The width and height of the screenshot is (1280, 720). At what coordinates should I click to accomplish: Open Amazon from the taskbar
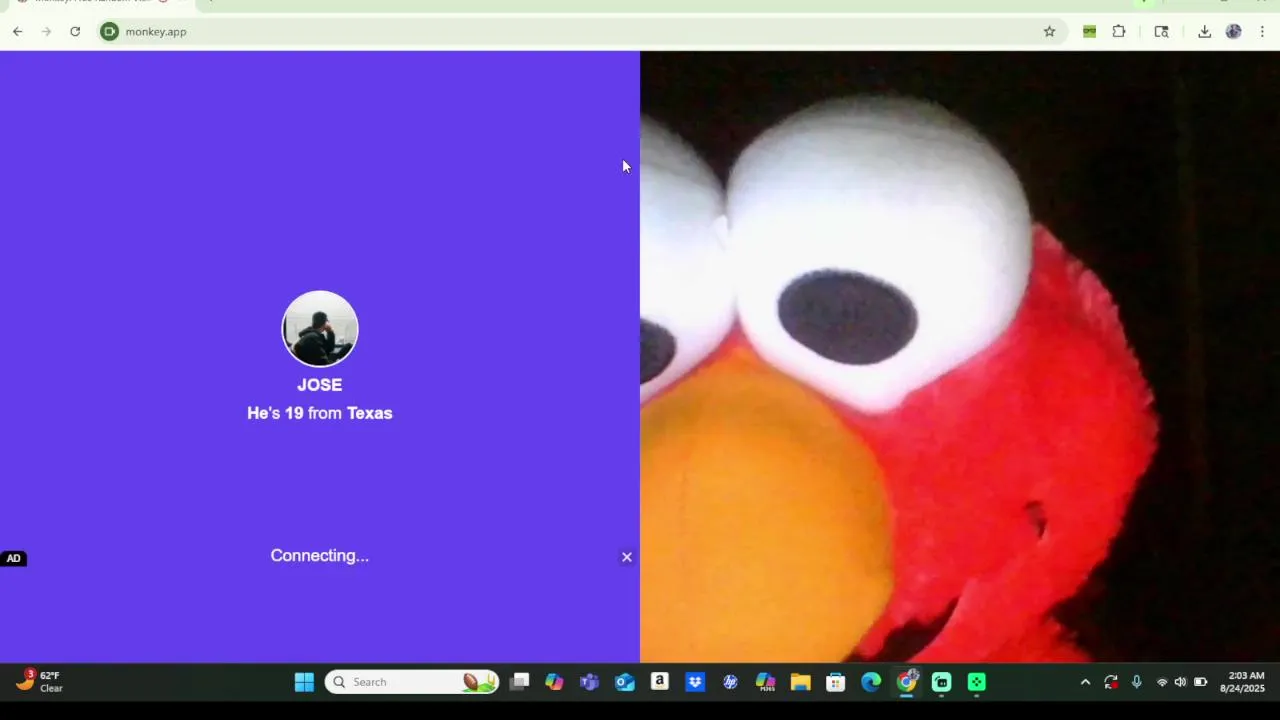[660, 682]
